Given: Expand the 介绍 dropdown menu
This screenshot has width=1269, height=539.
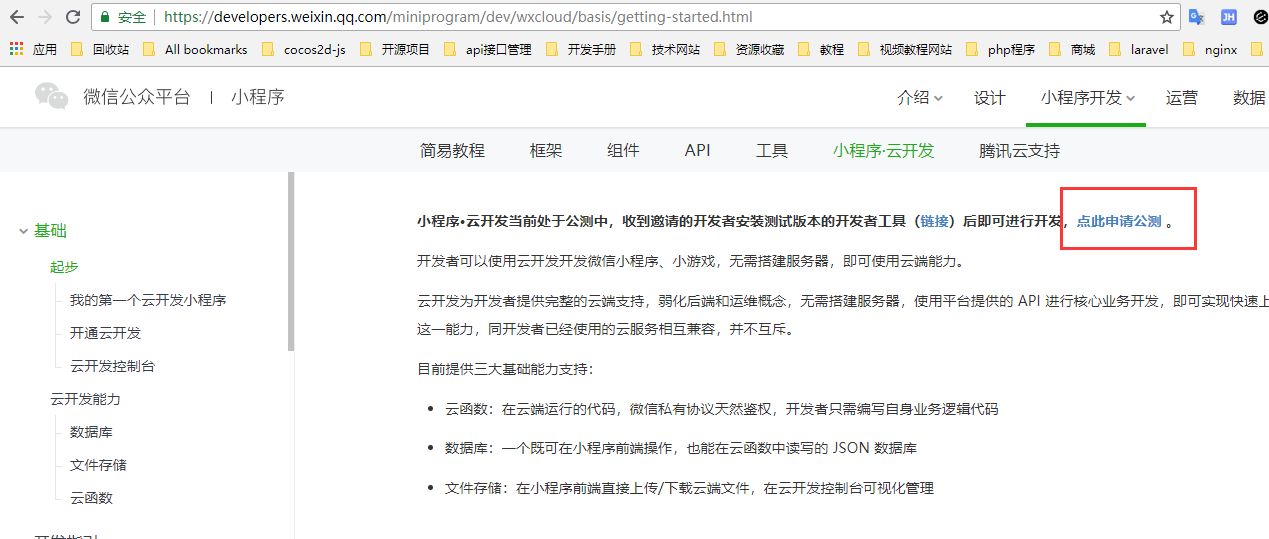Looking at the screenshot, I should (x=920, y=97).
